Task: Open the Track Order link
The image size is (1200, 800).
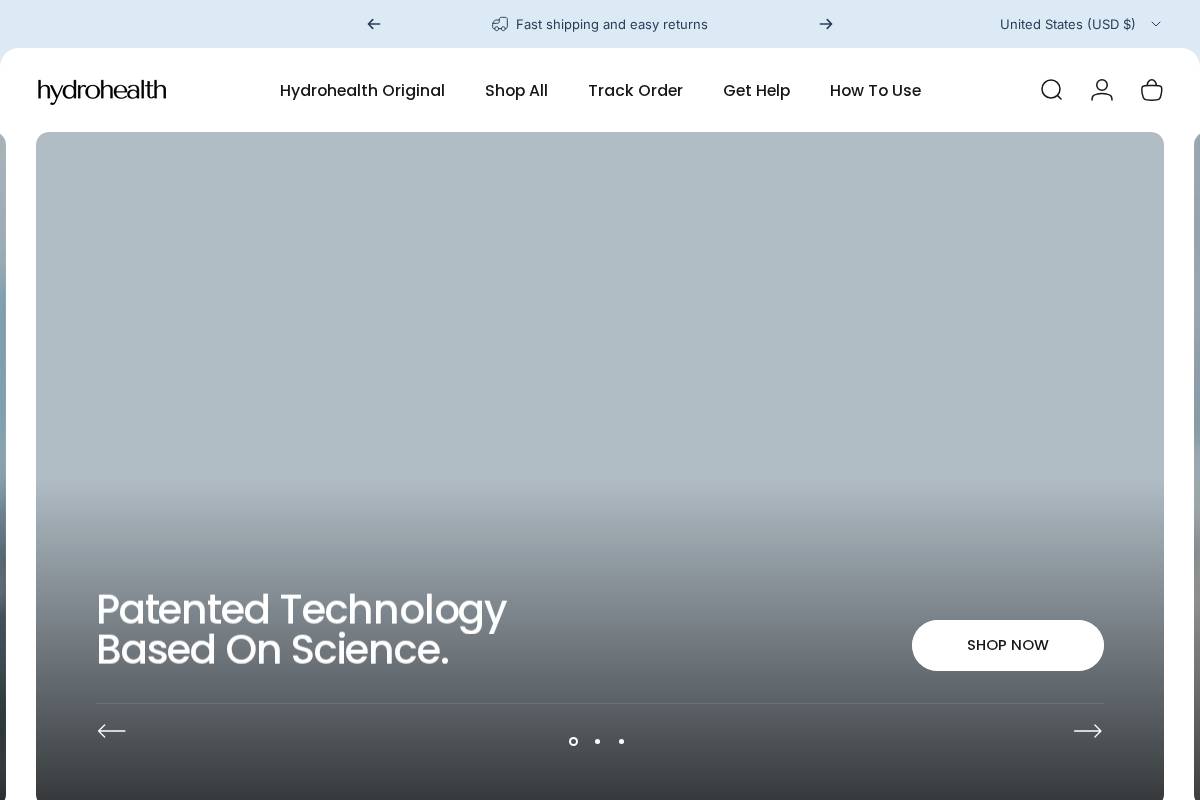Action: pos(636,90)
